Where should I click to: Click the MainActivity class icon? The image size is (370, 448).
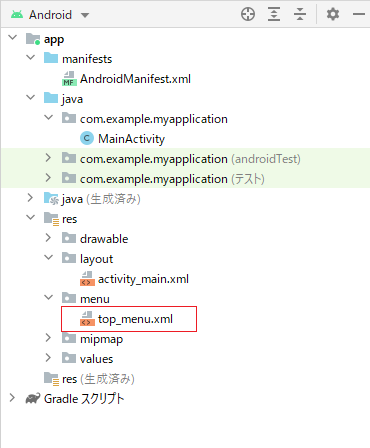(x=87, y=138)
